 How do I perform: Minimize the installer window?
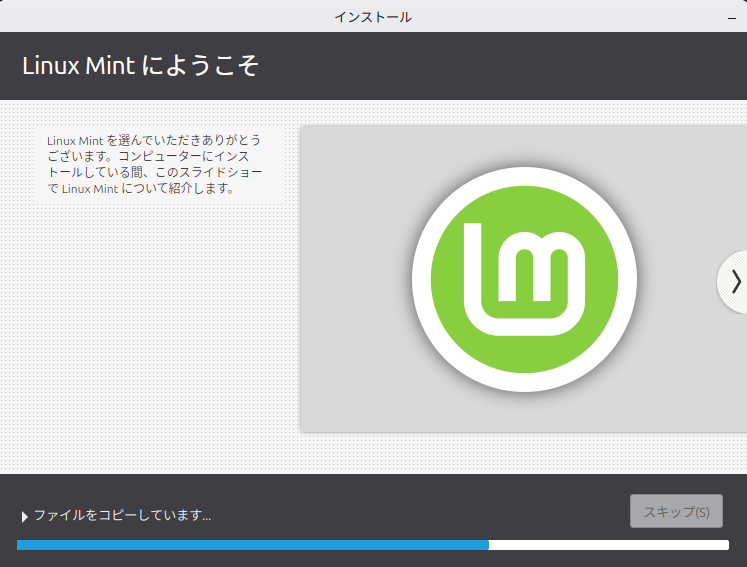tap(732, 18)
